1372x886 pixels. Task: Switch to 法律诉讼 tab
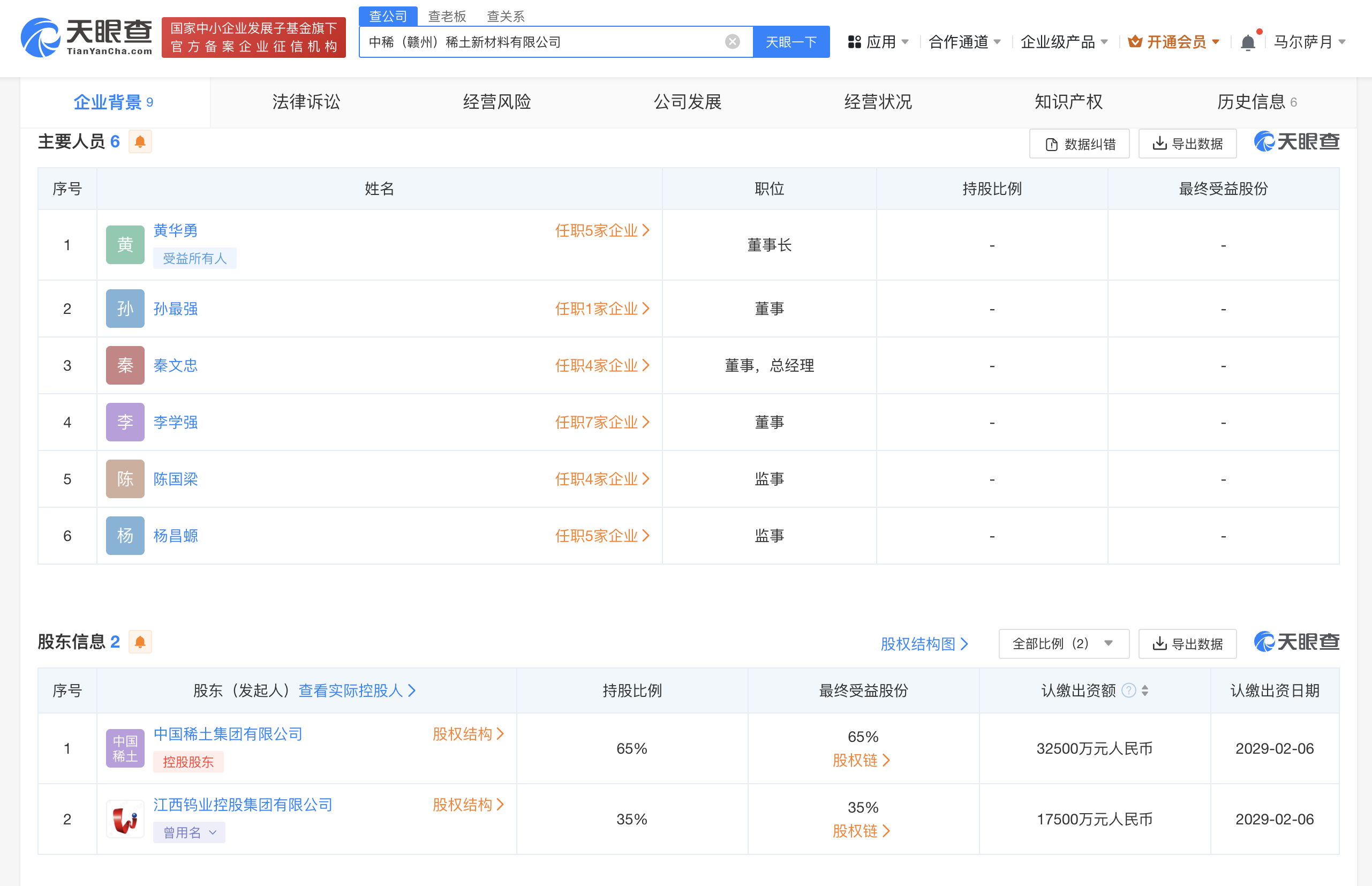click(306, 102)
